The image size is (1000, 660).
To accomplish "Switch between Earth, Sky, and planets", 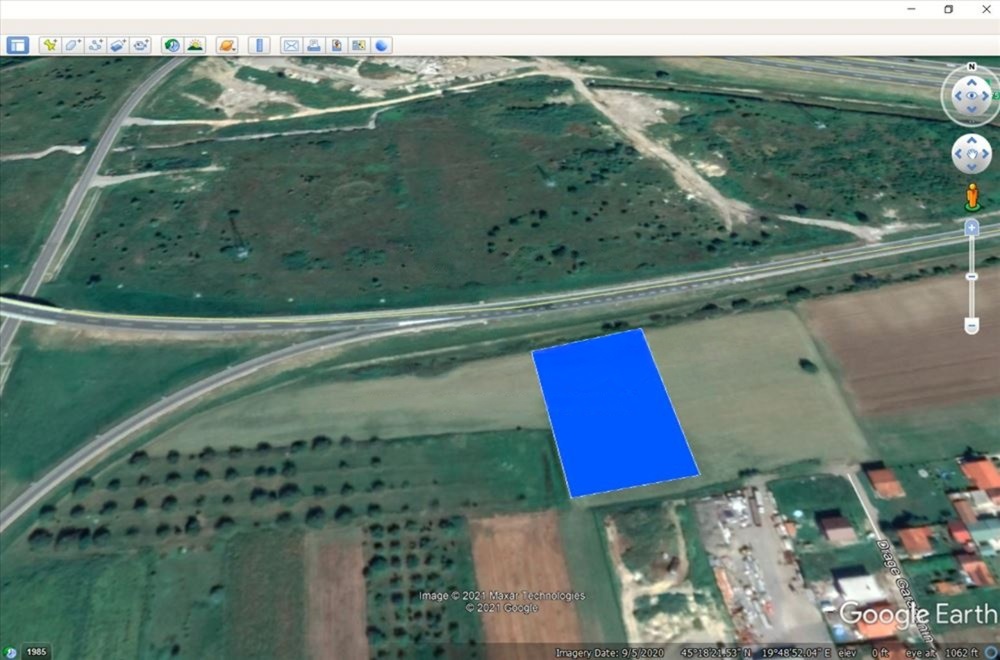I will [x=226, y=44].
